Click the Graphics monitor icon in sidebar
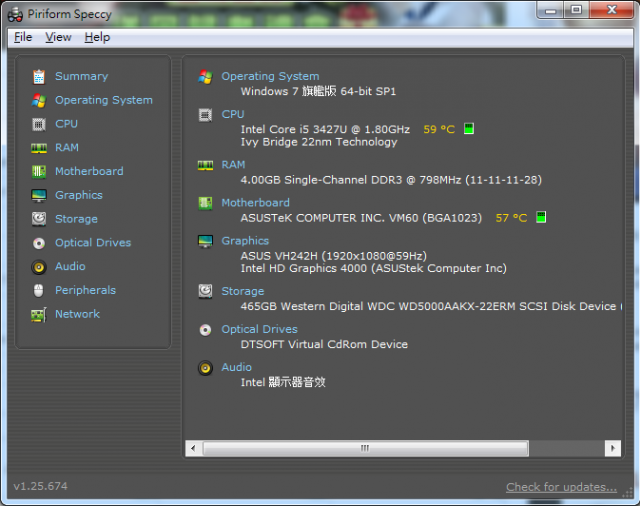This screenshot has width=640, height=506. [39, 195]
